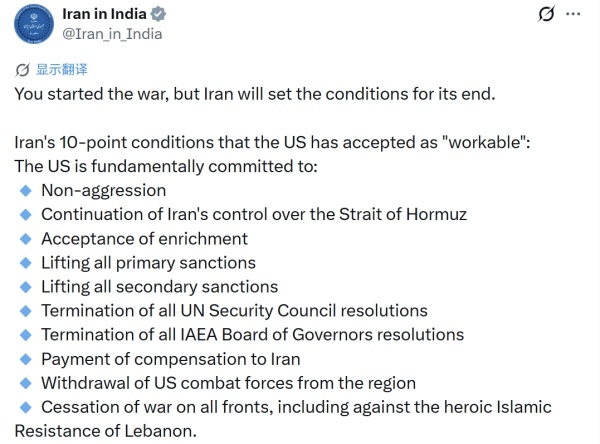The height and width of the screenshot is (444, 600).
Task: Open the three-dots more options menu
Action: [573, 14]
